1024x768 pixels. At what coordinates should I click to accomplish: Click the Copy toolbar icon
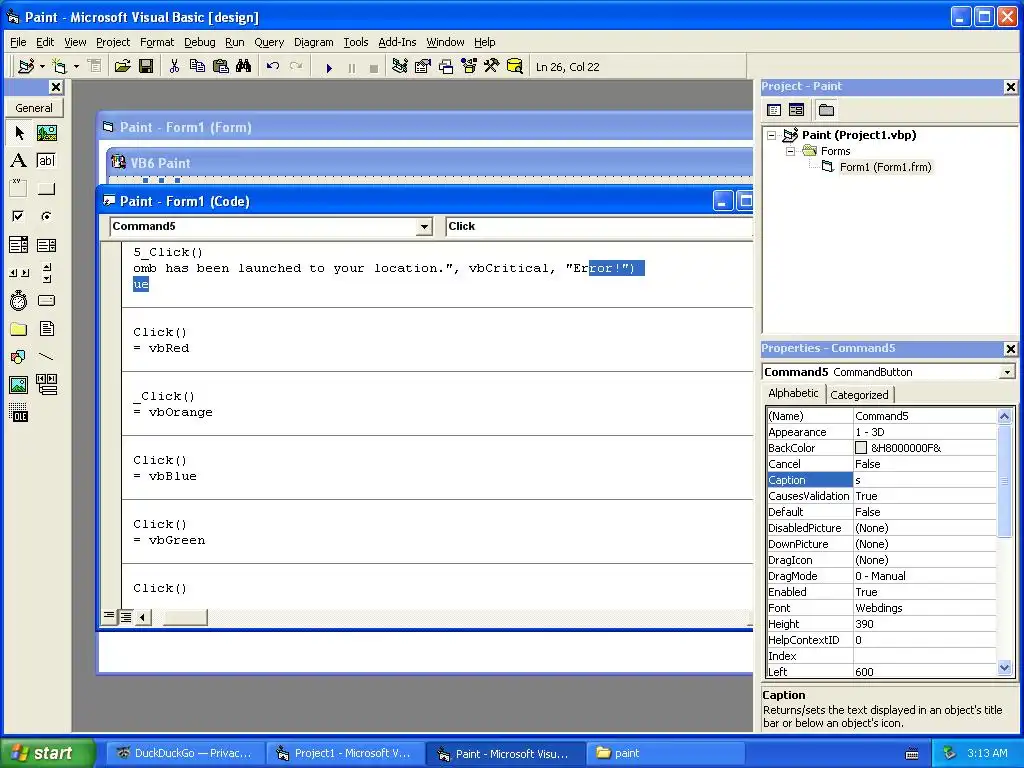click(197, 67)
